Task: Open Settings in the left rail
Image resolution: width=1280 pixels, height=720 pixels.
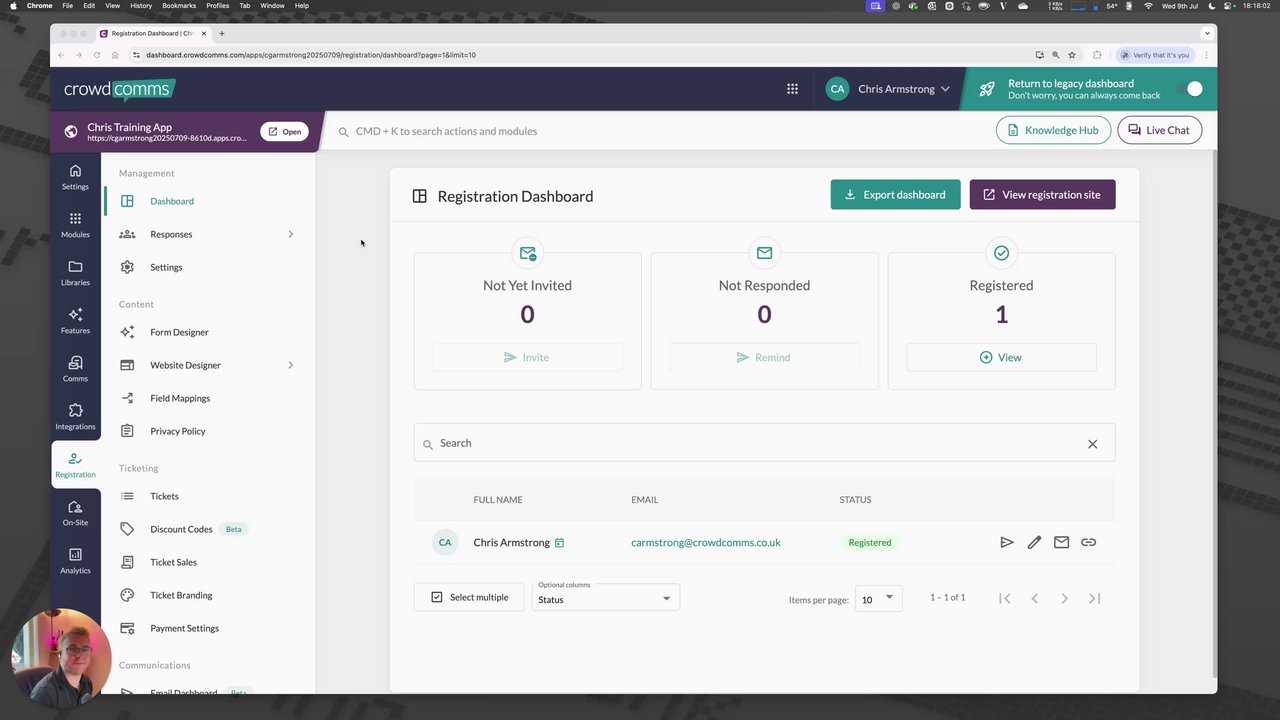Action: click(x=75, y=177)
